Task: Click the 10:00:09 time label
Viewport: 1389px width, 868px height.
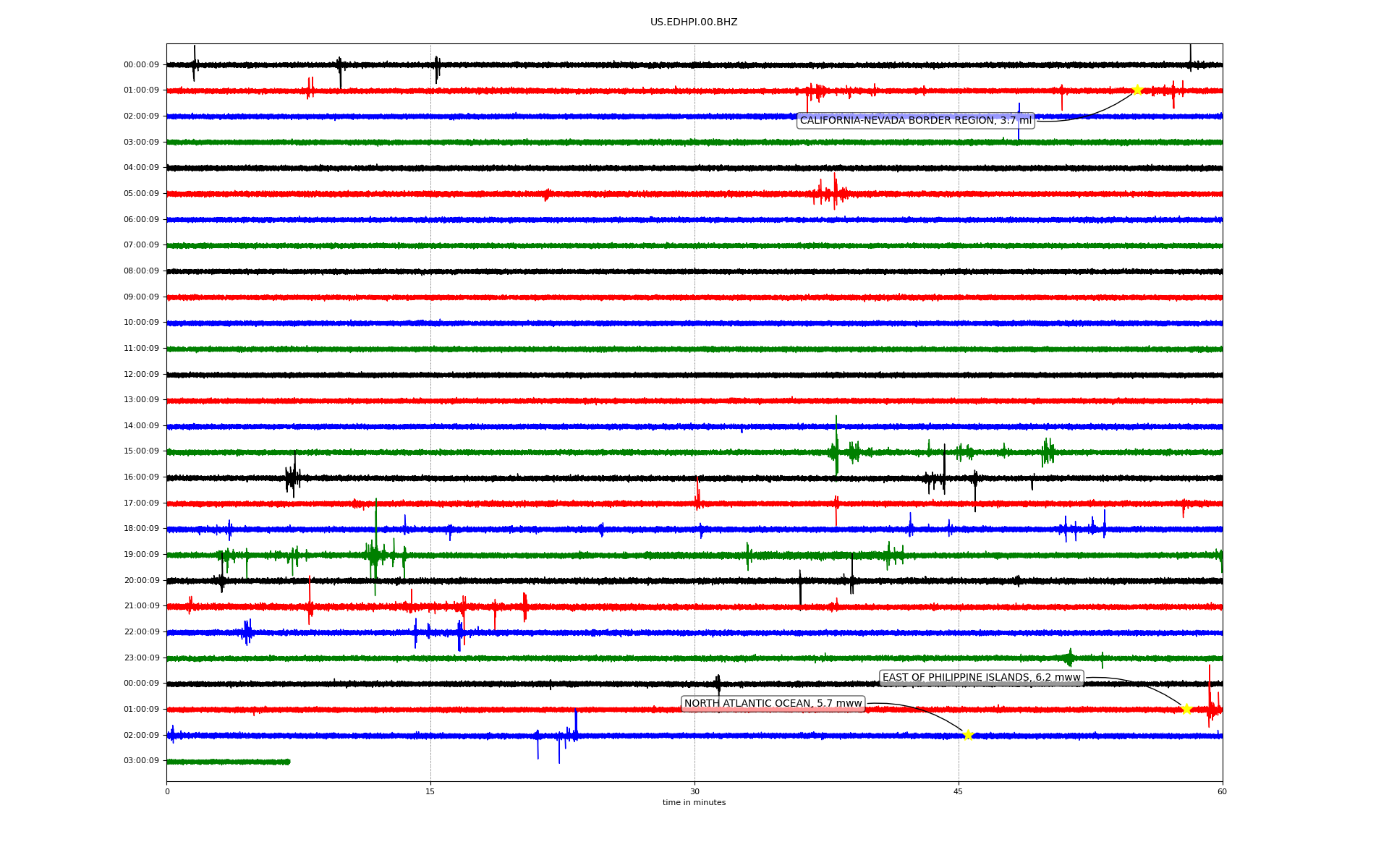Action: click(141, 323)
